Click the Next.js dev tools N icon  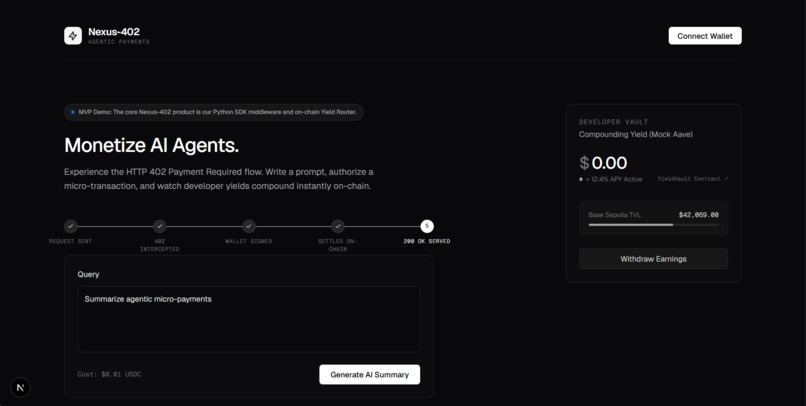[21, 387]
